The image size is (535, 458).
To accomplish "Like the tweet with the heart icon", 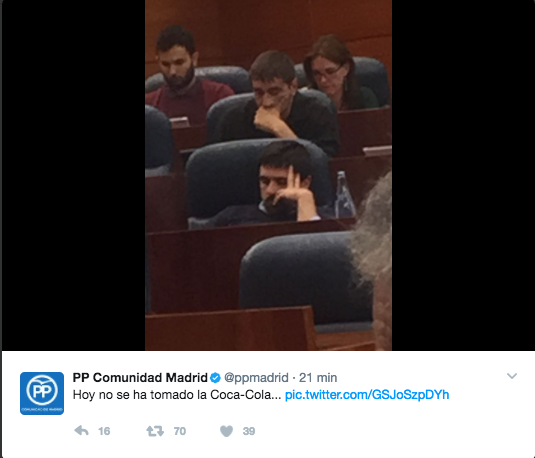I will tap(227, 431).
